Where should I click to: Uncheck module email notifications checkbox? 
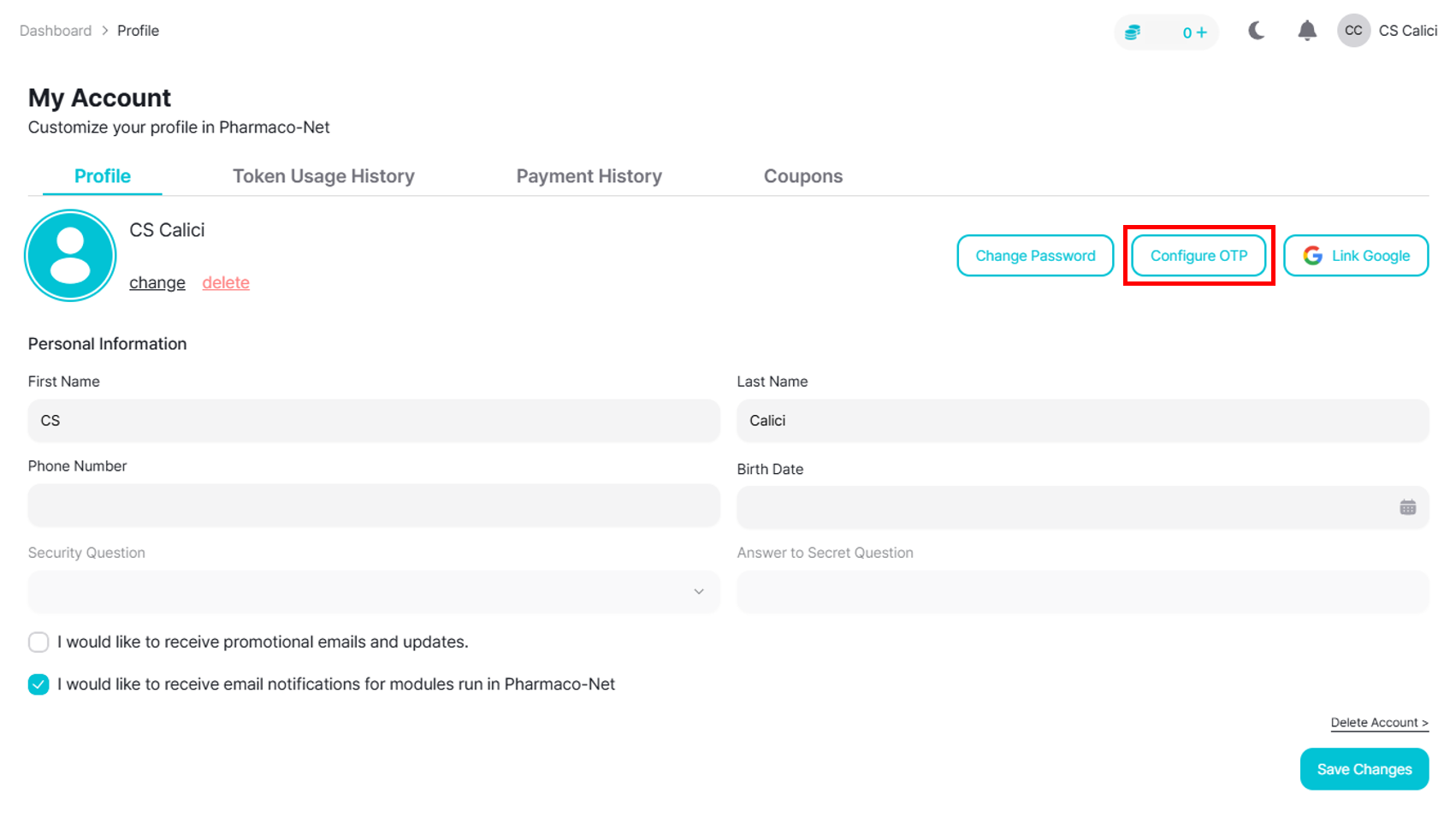(38, 684)
